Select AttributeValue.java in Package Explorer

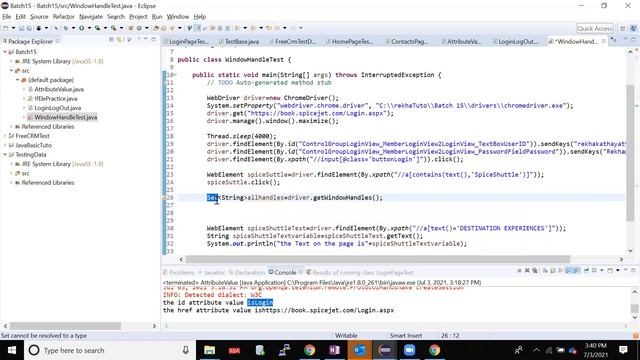click(59, 89)
